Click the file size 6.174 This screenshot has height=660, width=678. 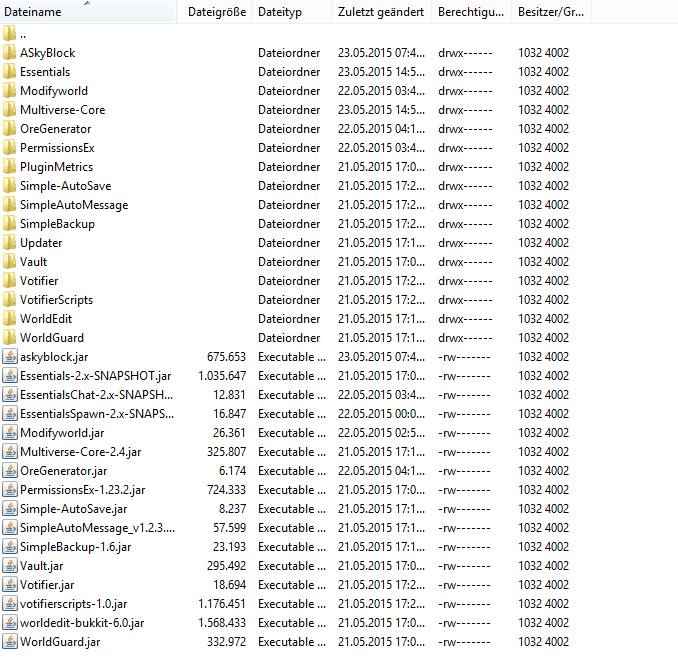click(x=233, y=471)
